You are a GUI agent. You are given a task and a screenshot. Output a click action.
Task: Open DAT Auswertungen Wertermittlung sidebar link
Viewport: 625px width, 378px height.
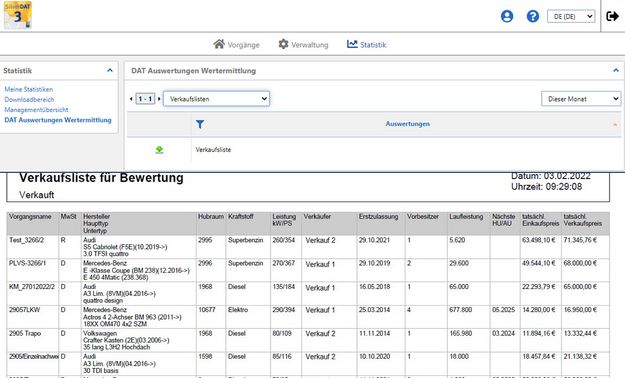pos(58,120)
